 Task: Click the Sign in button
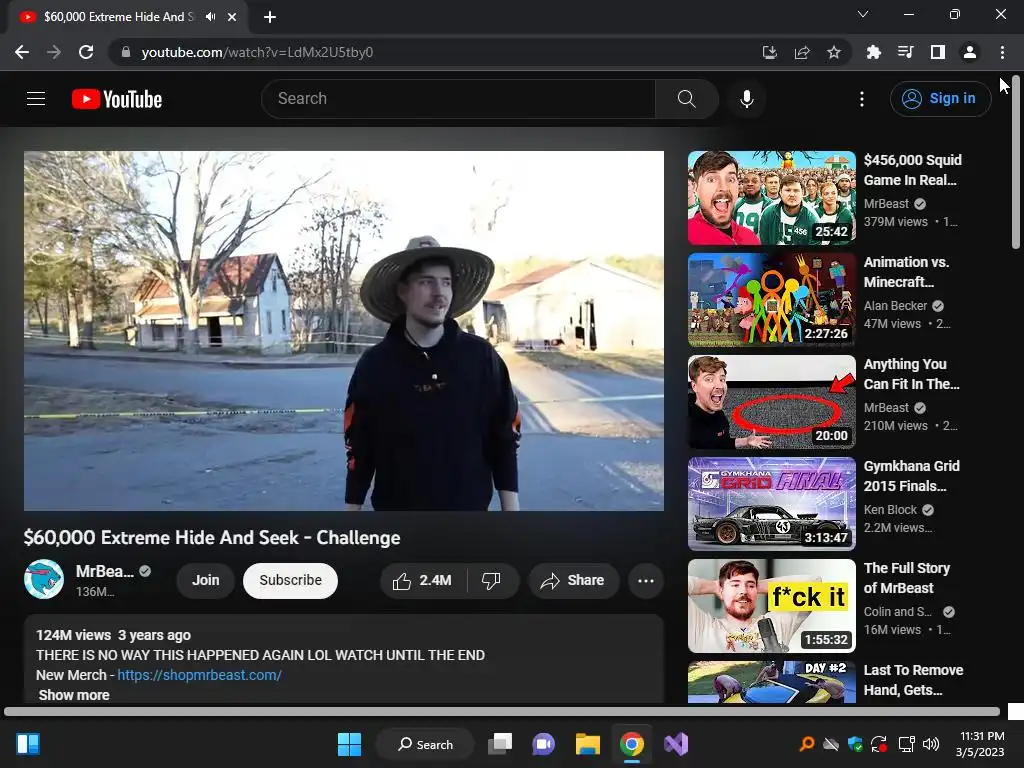point(940,99)
